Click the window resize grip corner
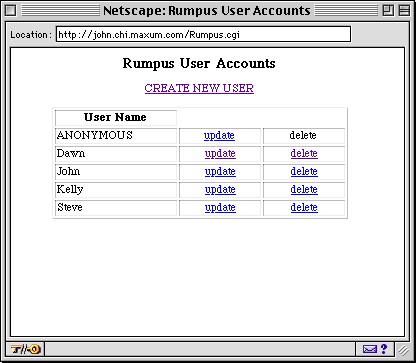Image resolution: width=416 pixels, height=363 pixels. pyautogui.click(x=404, y=350)
